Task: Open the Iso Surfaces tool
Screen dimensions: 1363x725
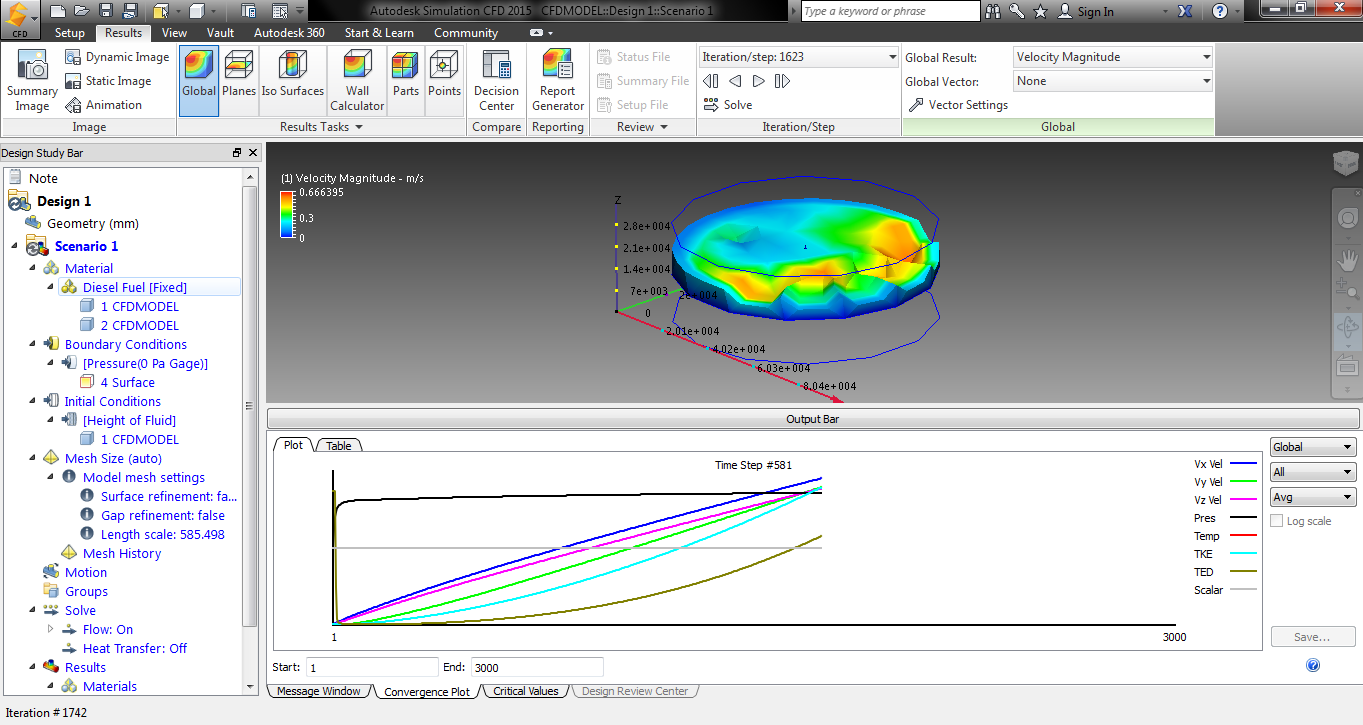Action: [x=292, y=79]
